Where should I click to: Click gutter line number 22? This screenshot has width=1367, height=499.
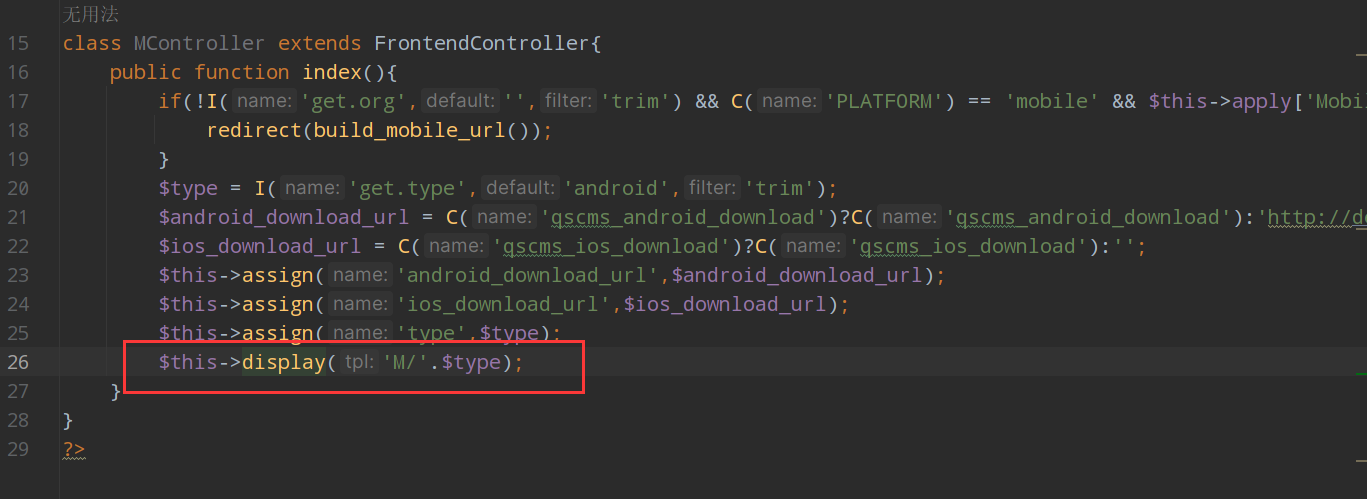click(x=17, y=247)
